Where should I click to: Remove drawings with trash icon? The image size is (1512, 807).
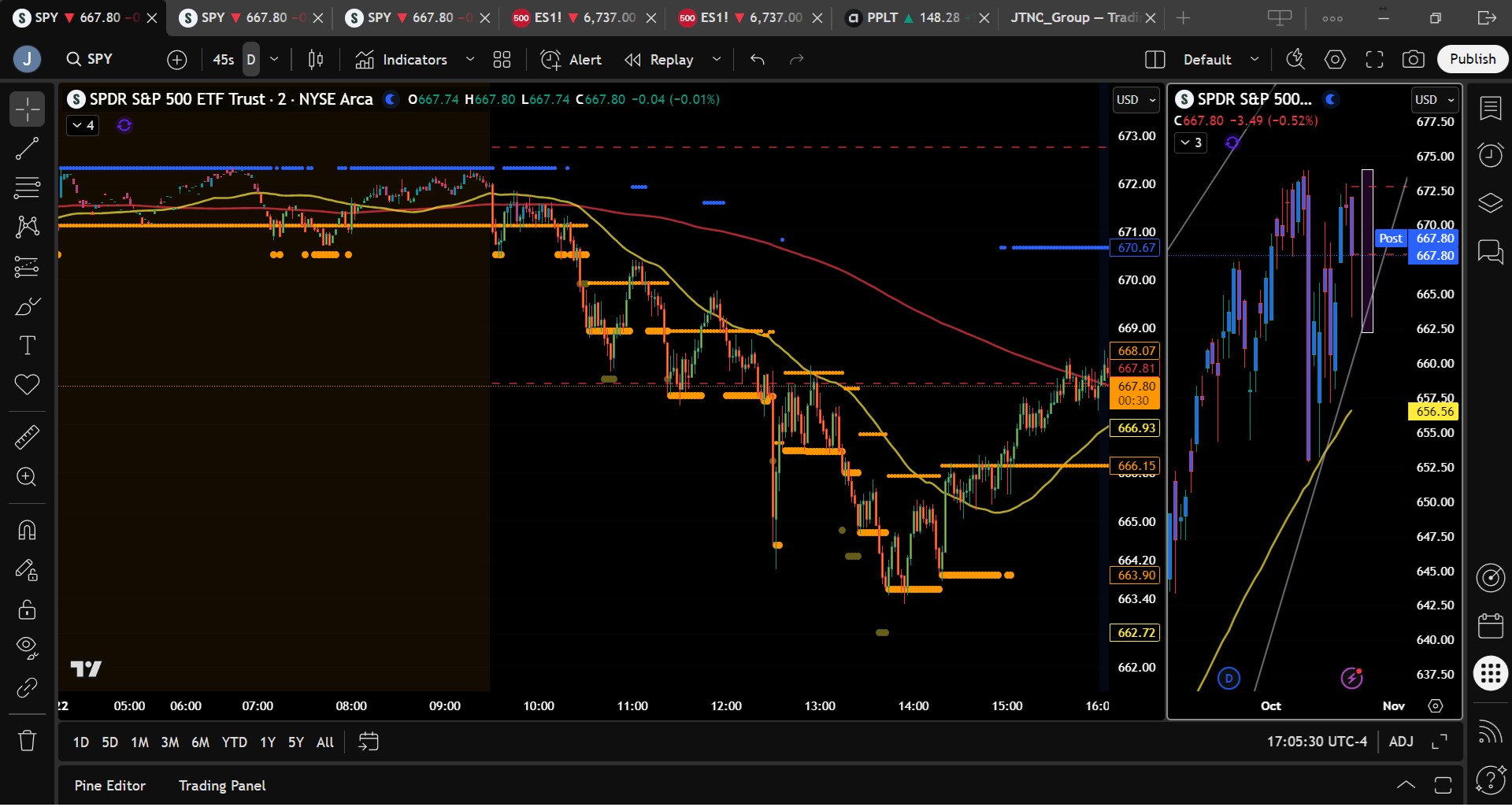27,741
